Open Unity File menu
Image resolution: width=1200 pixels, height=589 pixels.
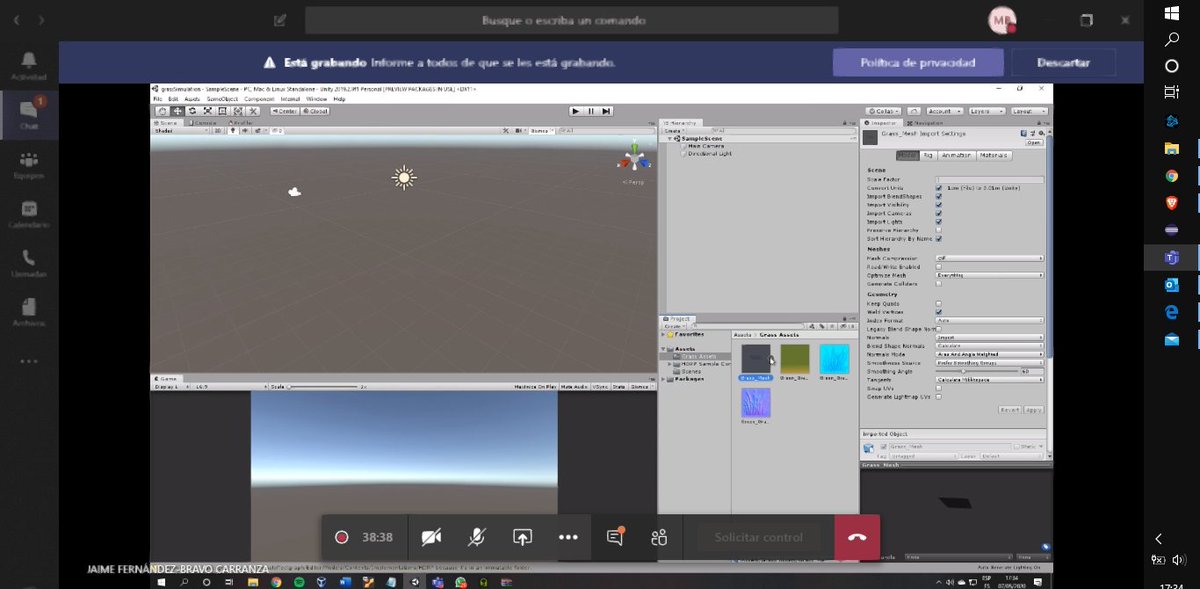point(158,99)
